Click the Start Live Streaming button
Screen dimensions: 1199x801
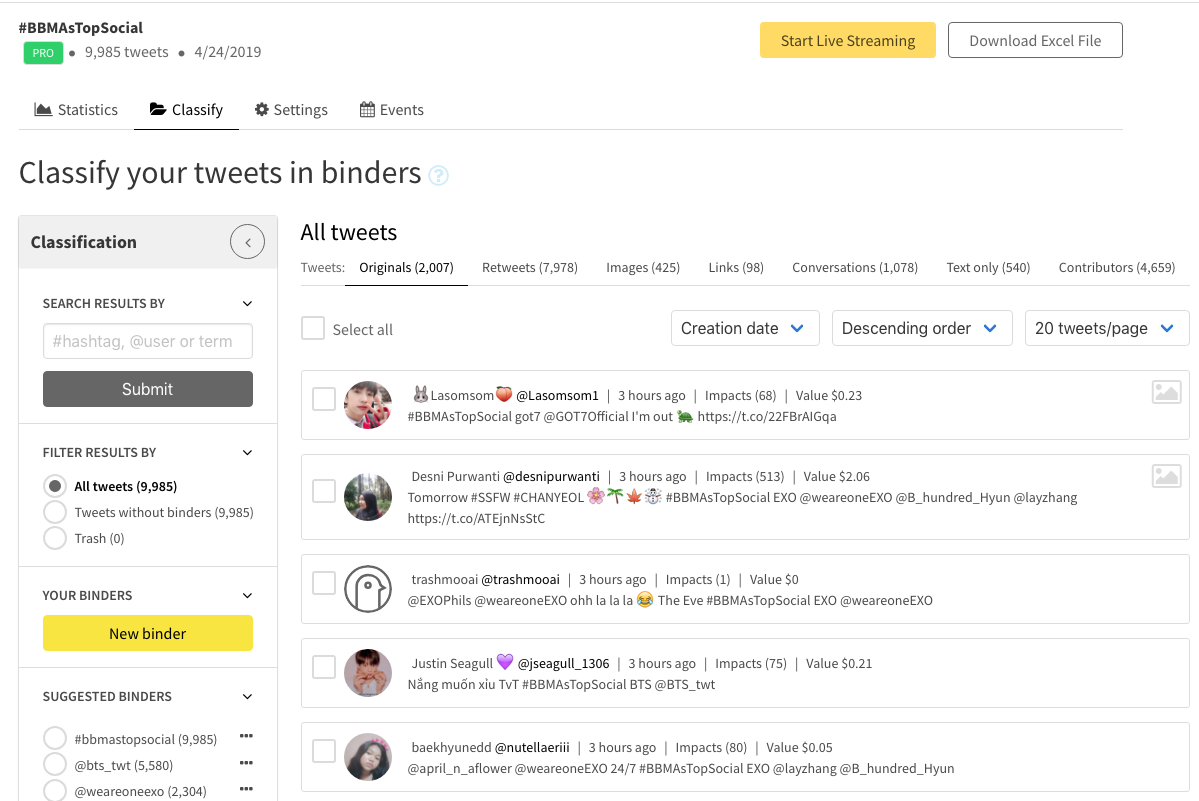tap(847, 40)
